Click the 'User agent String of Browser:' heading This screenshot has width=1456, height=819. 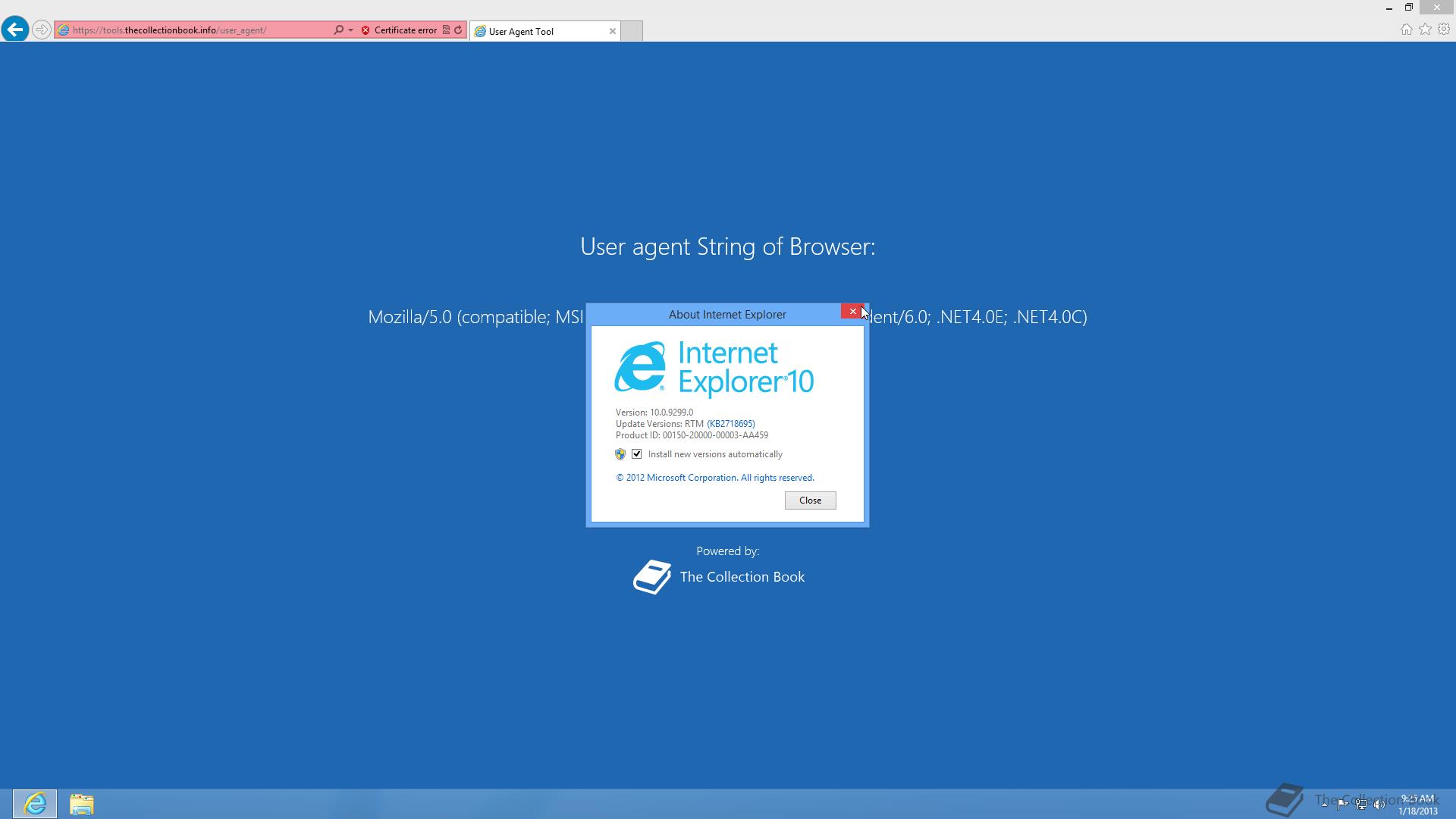pyautogui.click(x=728, y=246)
